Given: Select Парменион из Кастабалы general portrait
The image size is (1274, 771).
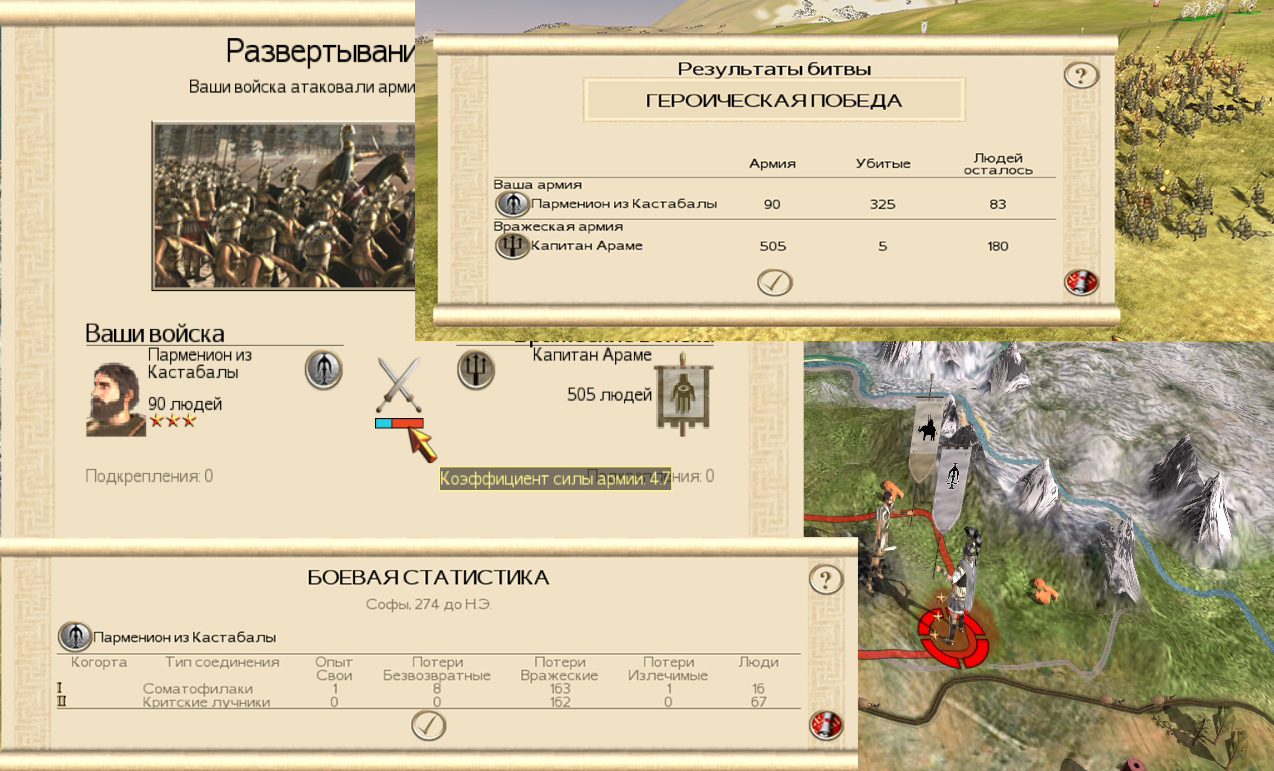Looking at the screenshot, I should point(116,399).
